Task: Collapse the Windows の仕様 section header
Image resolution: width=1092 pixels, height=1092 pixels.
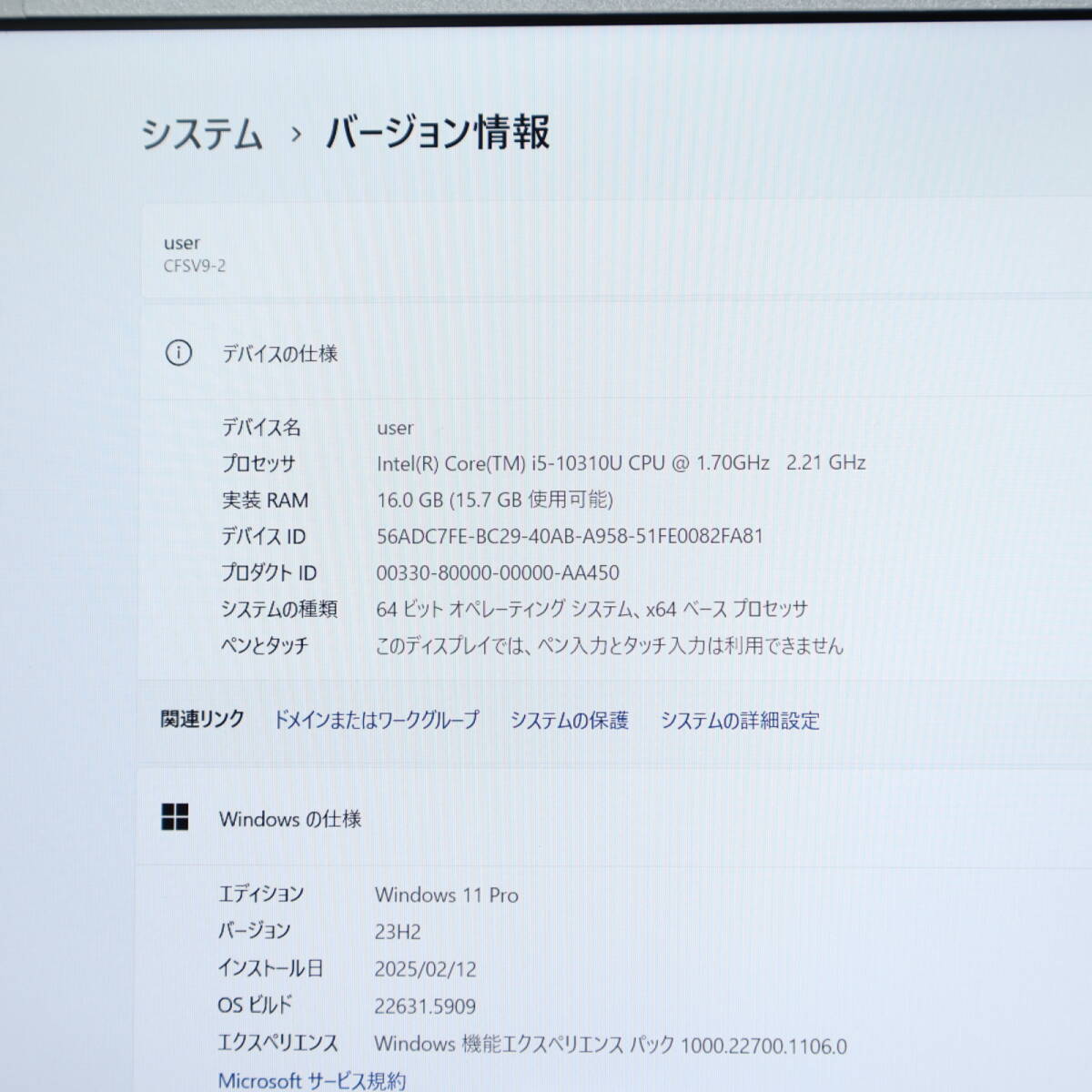Action: pos(614,818)
